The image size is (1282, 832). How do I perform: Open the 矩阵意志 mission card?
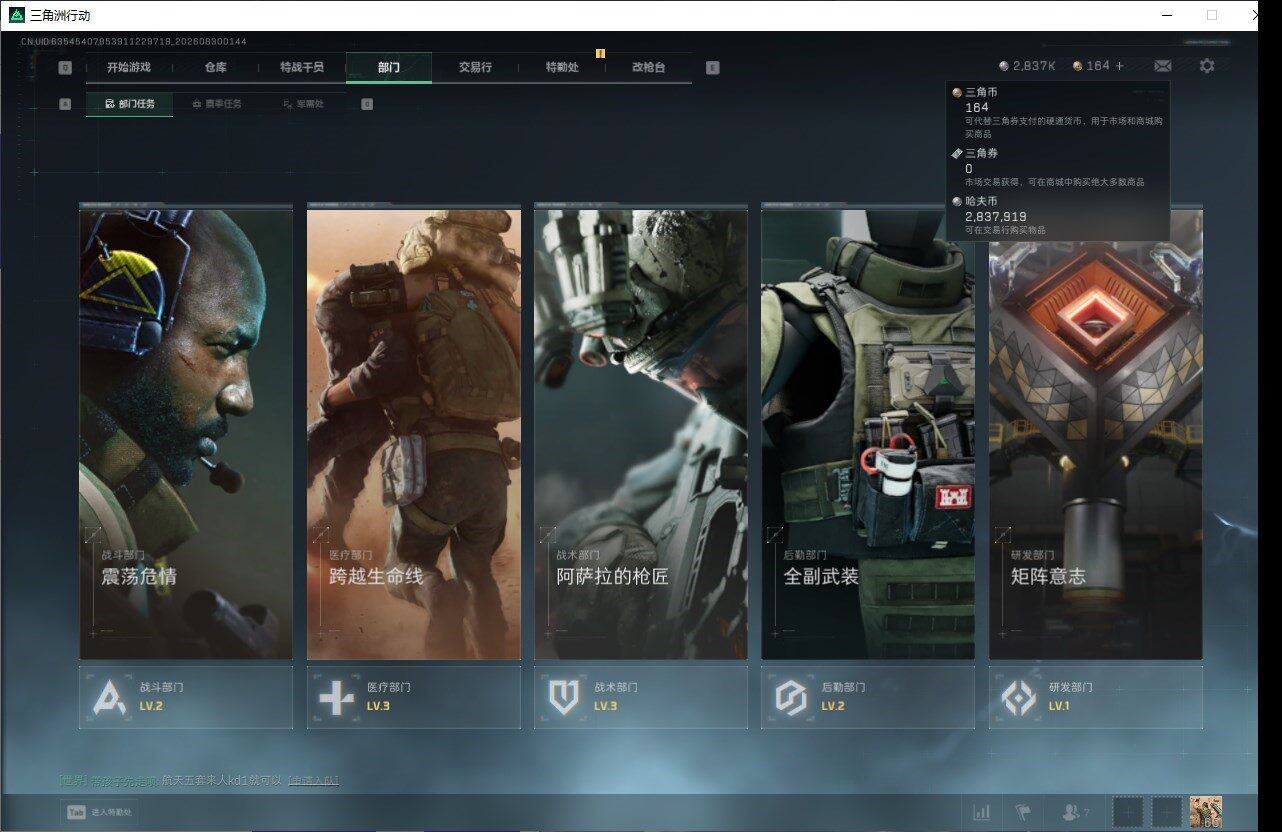tap(1096, 434)
